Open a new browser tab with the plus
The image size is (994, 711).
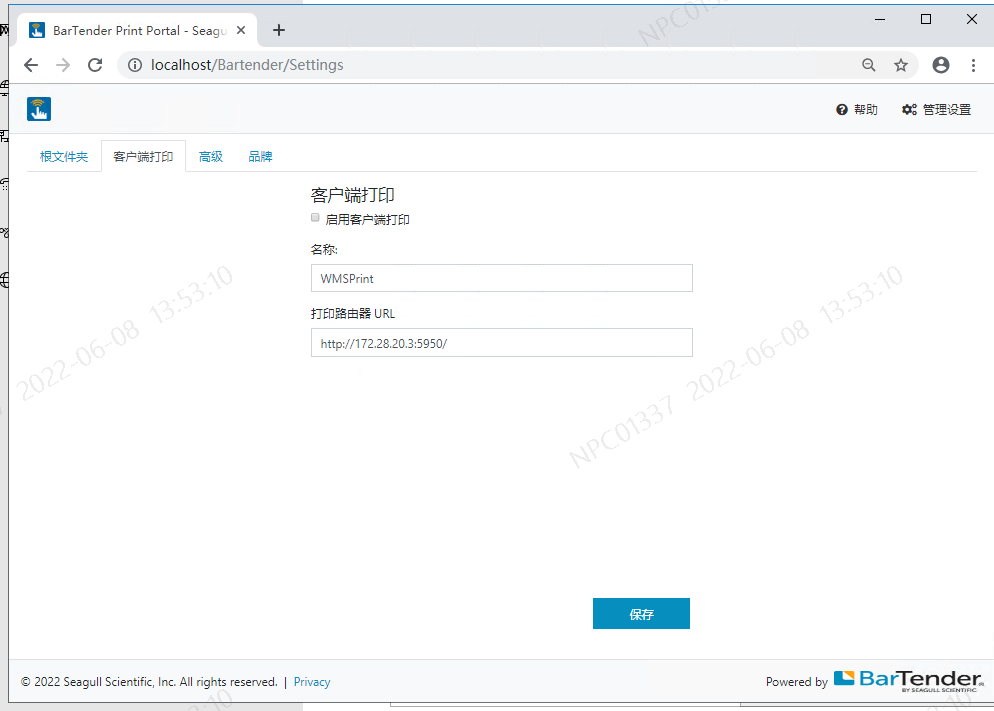[278, 30]
